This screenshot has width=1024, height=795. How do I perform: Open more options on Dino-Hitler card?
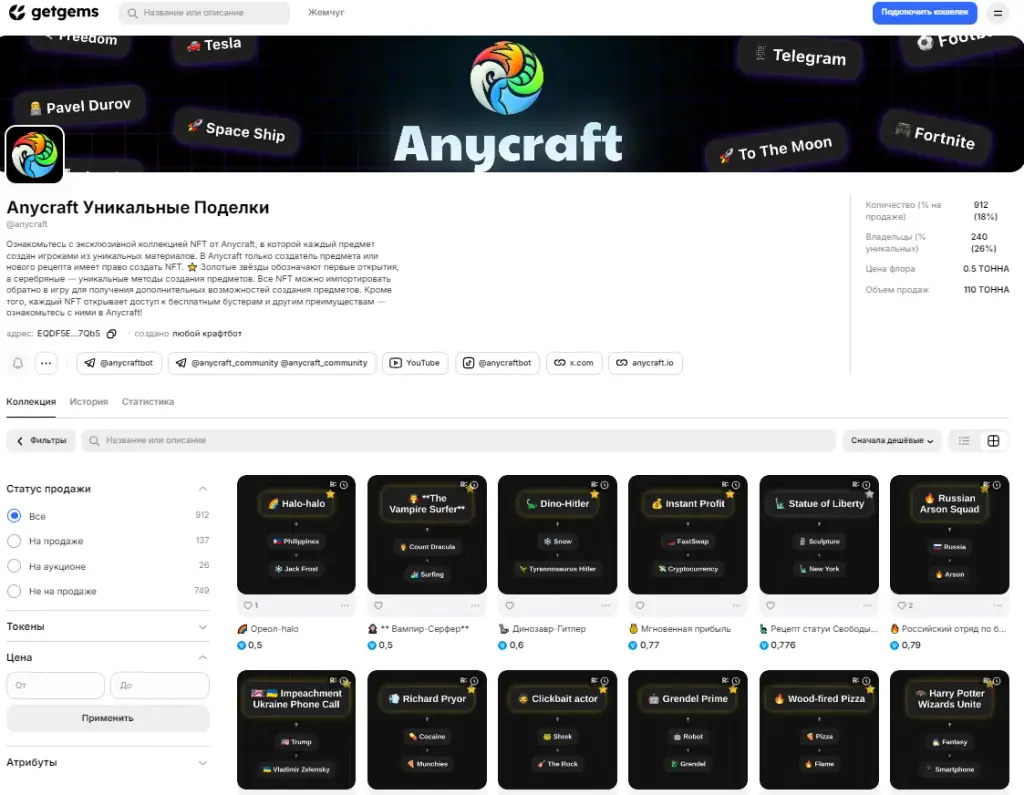coord(605,606)
